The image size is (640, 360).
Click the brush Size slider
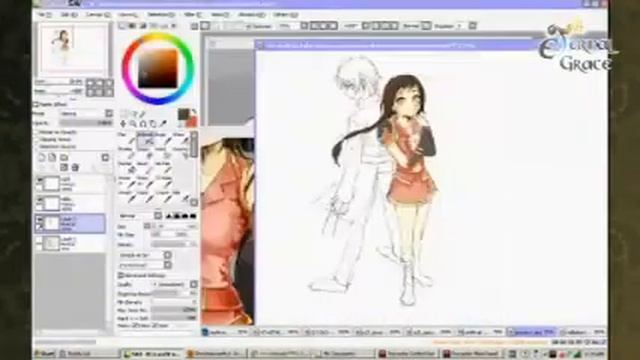[174, 226]
